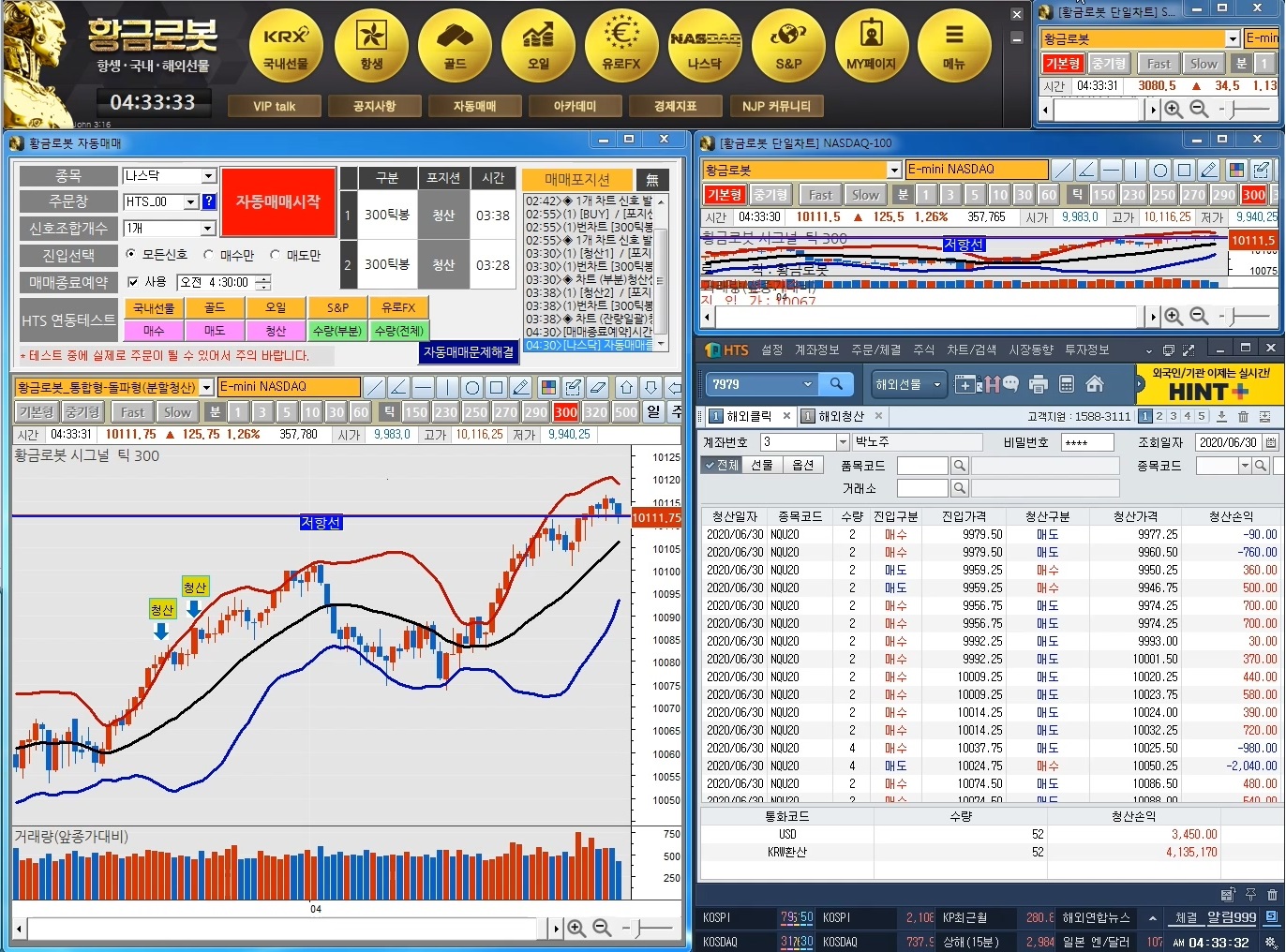Select the rectangle drawing tool in main chart
Screen dimensions: 1286x952
[497, 387]
